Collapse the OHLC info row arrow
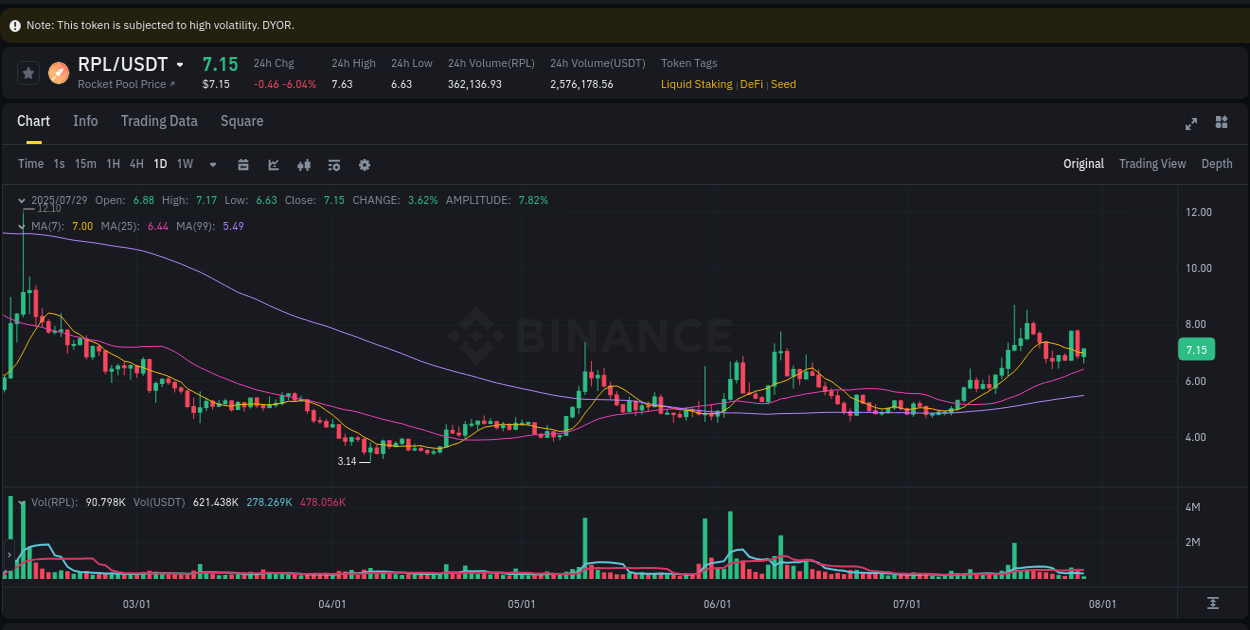This screenshot has width=1250, height=630. coord(22,200)
